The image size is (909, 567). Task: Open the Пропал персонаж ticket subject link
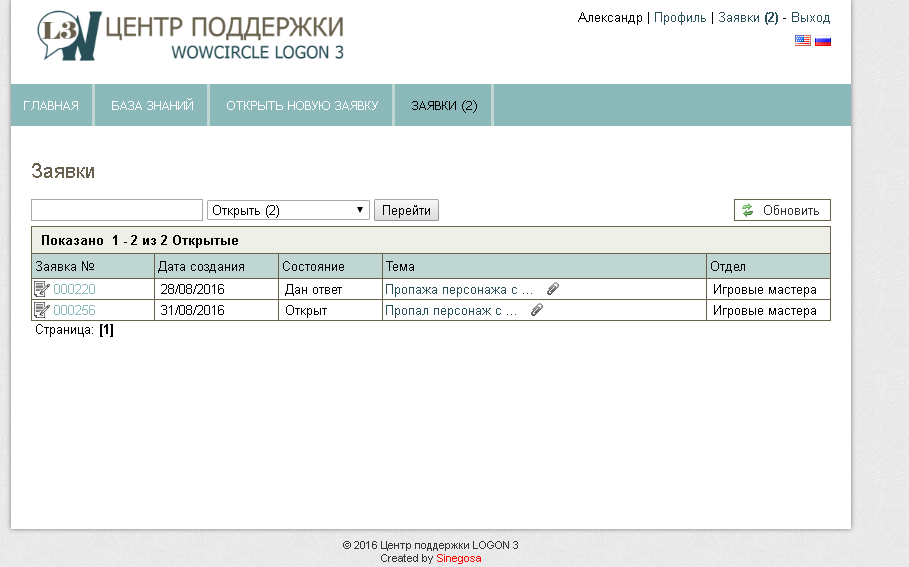click(x=451, y=310)
